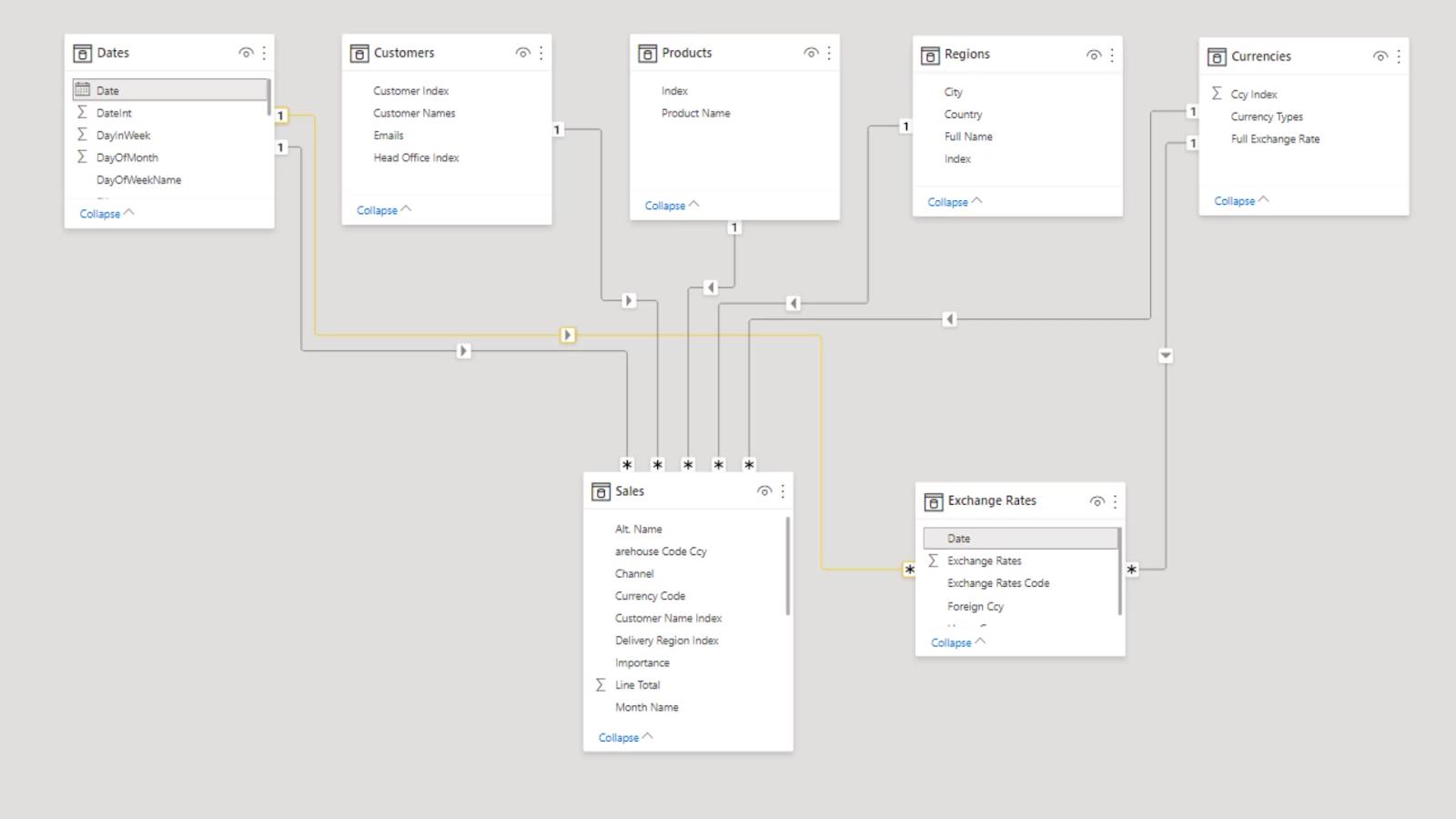Click the Products table header icon
1456x819 pixels.
click(x=647, y=54)
